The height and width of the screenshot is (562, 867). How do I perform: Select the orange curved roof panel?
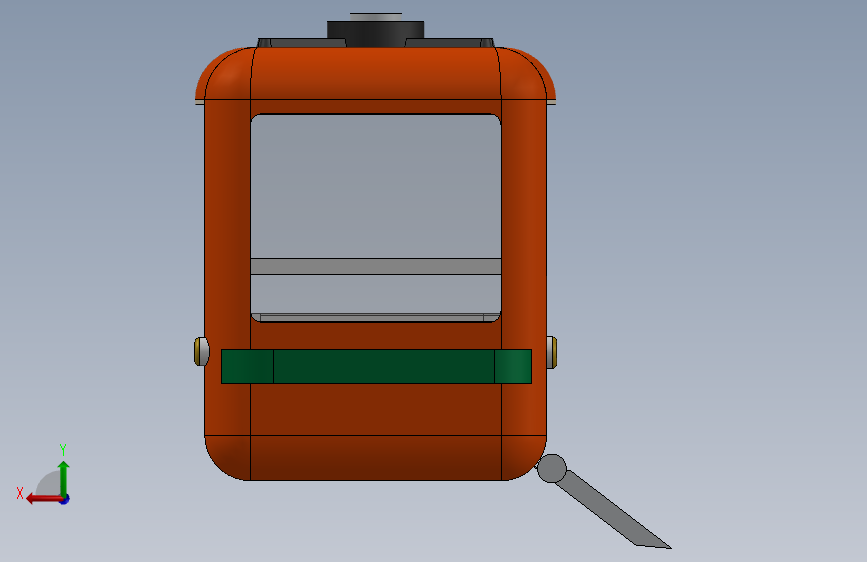[375, 73]
